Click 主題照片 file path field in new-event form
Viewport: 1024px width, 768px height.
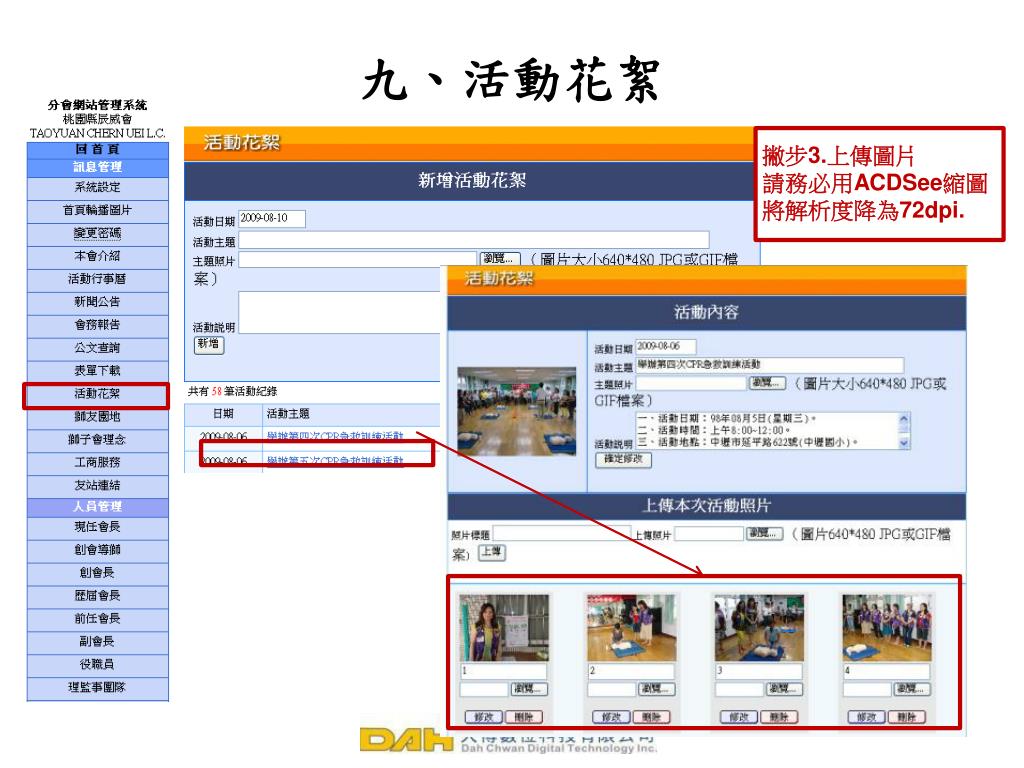357,259
